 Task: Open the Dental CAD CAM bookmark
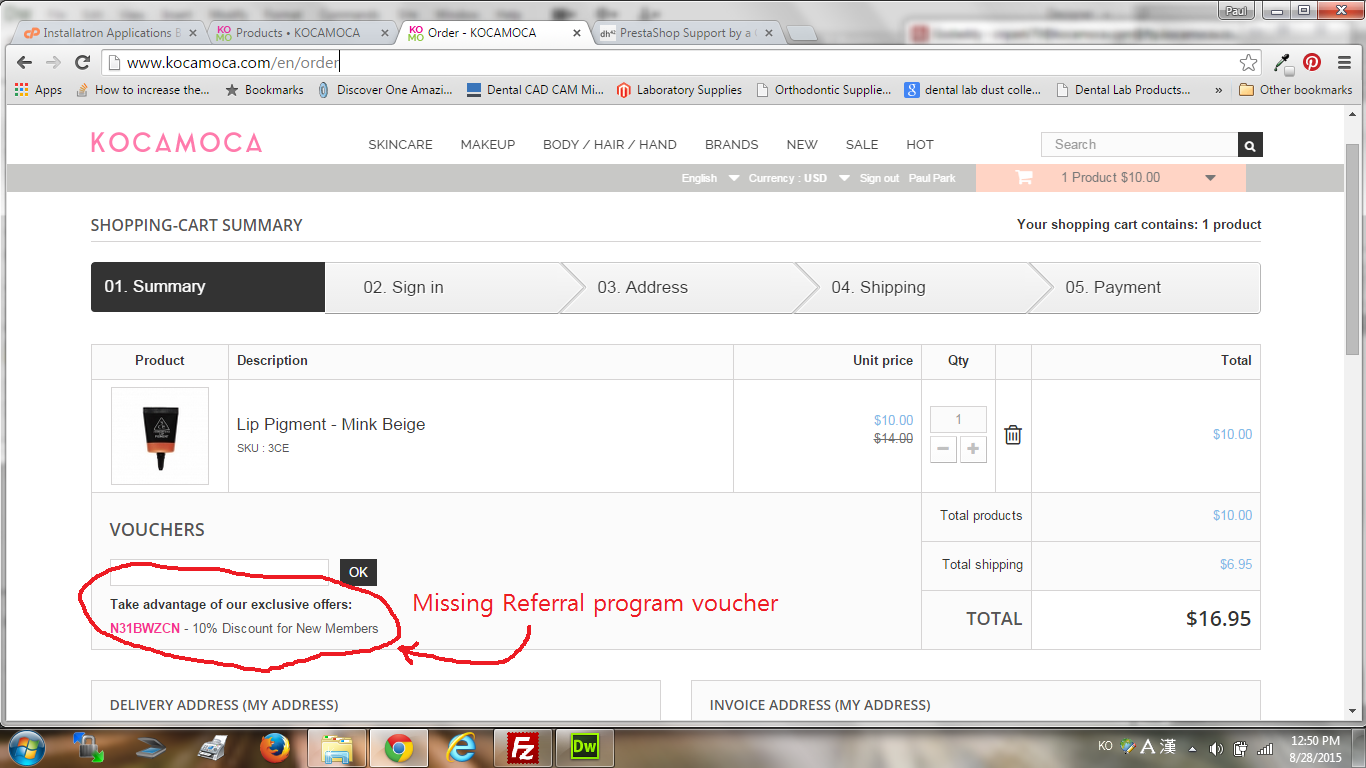[x=535, y=90]
